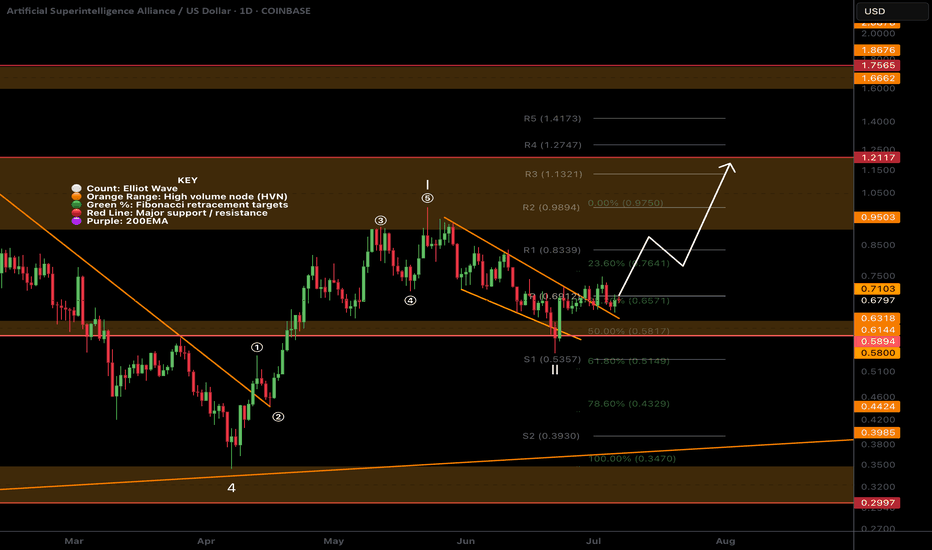Click the R2 (0.9894) pivot label
The image size is (932, 550).
pyautogui.click(x=551, y=208)
